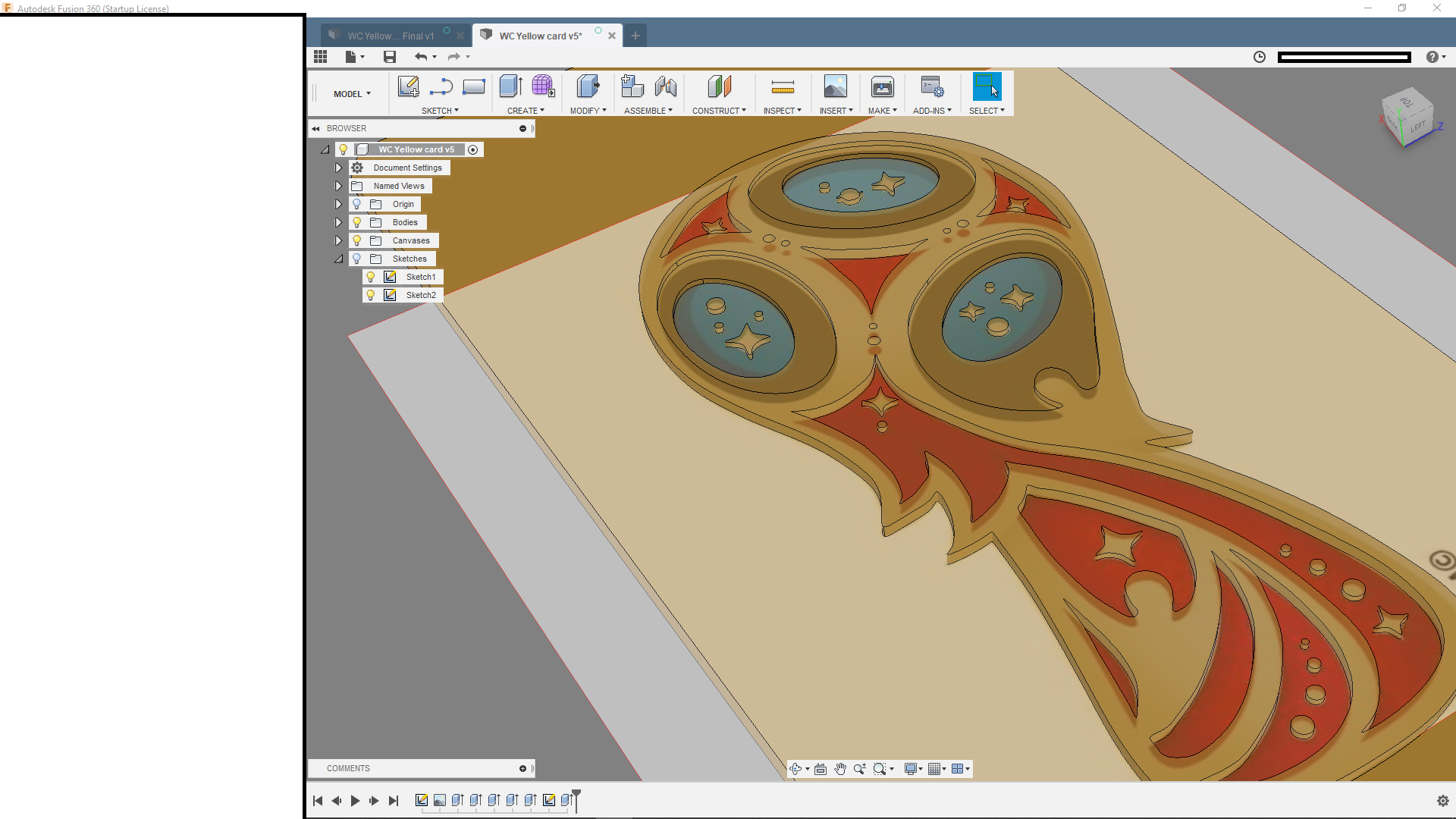Screen dimensions: 1456x819
Task: Click the Extrude tool in Create
Action: point(510,86)
